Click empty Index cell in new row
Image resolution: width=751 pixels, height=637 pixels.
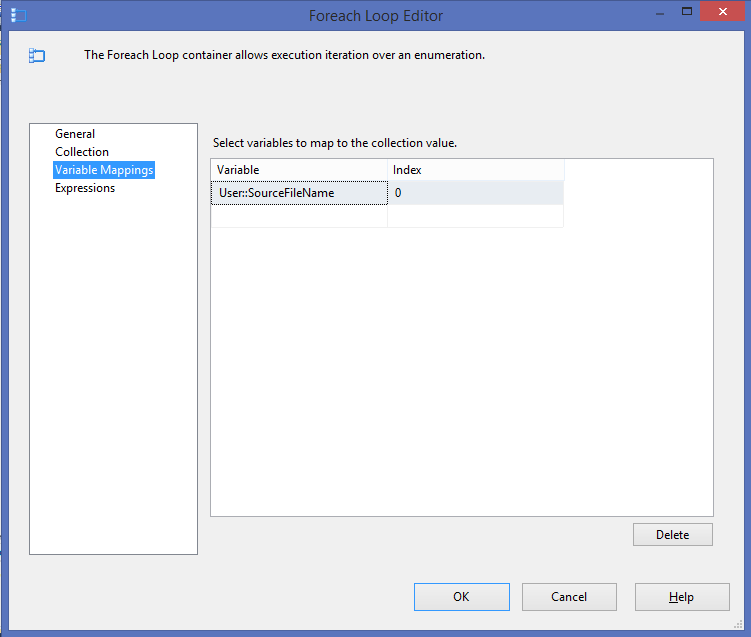click(475, 216)
